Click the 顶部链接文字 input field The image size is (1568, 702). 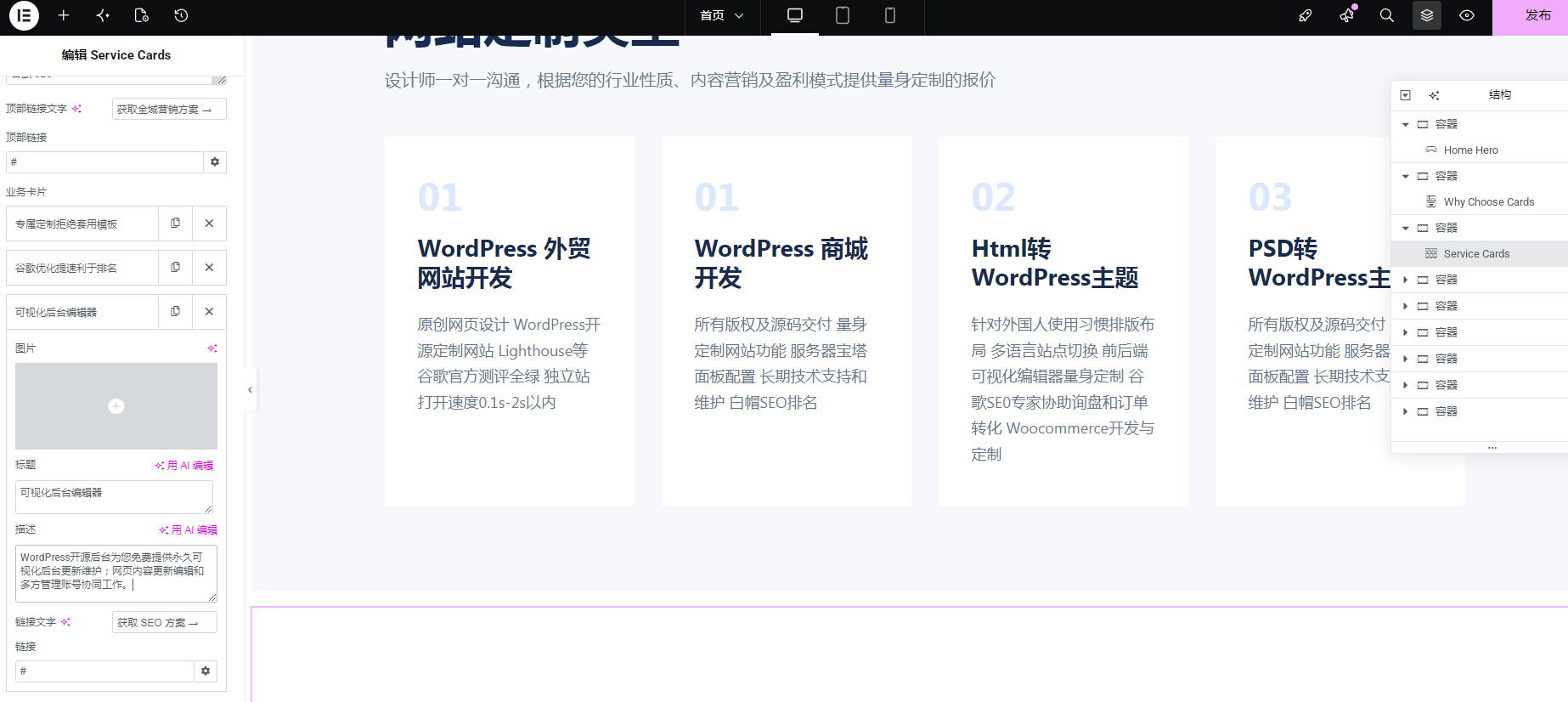169,109
